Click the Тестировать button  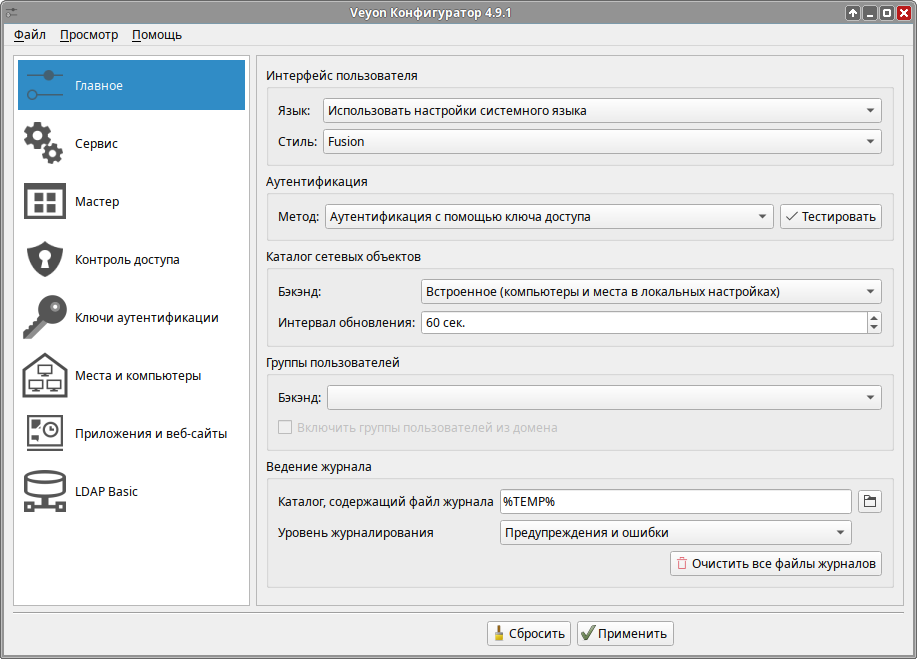click(830, 216)
